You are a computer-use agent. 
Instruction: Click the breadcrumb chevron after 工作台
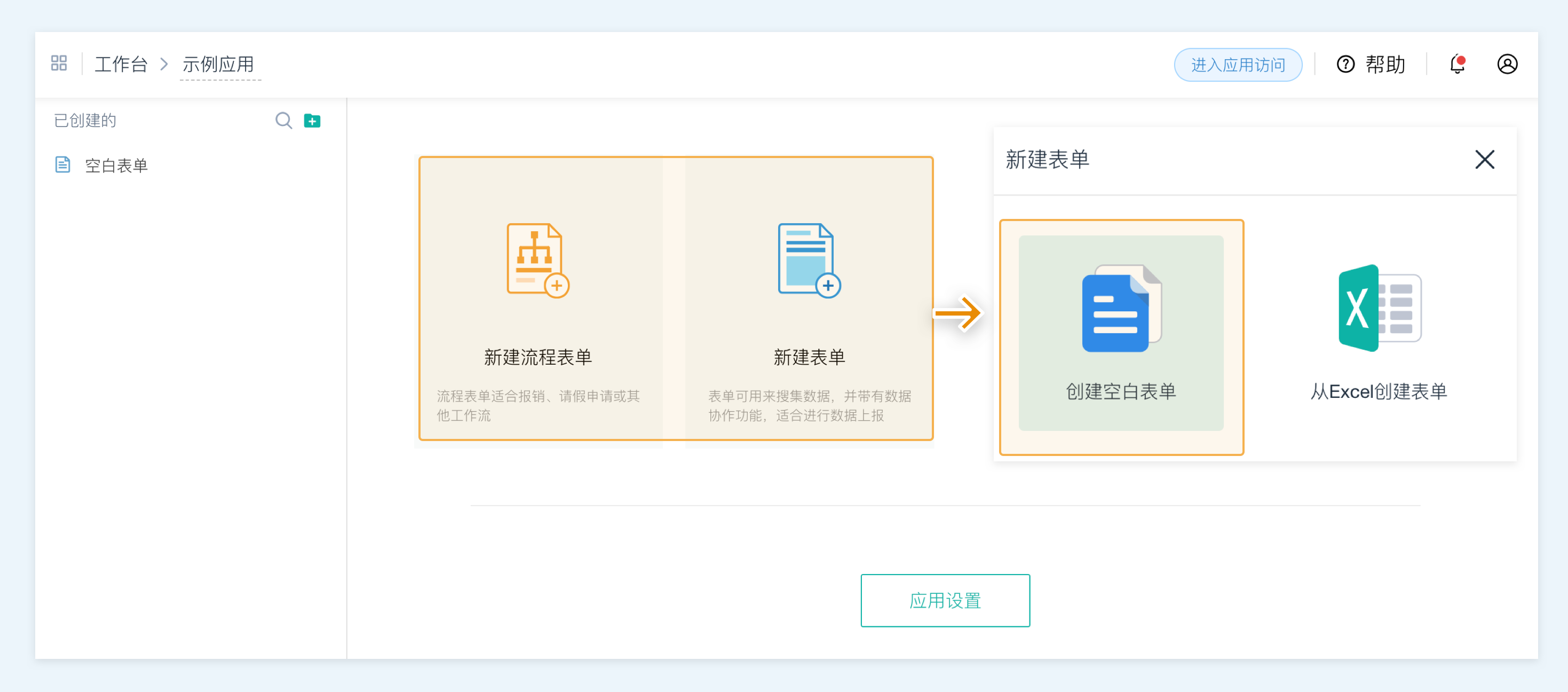pyautogui.click(x=164, y=64)
